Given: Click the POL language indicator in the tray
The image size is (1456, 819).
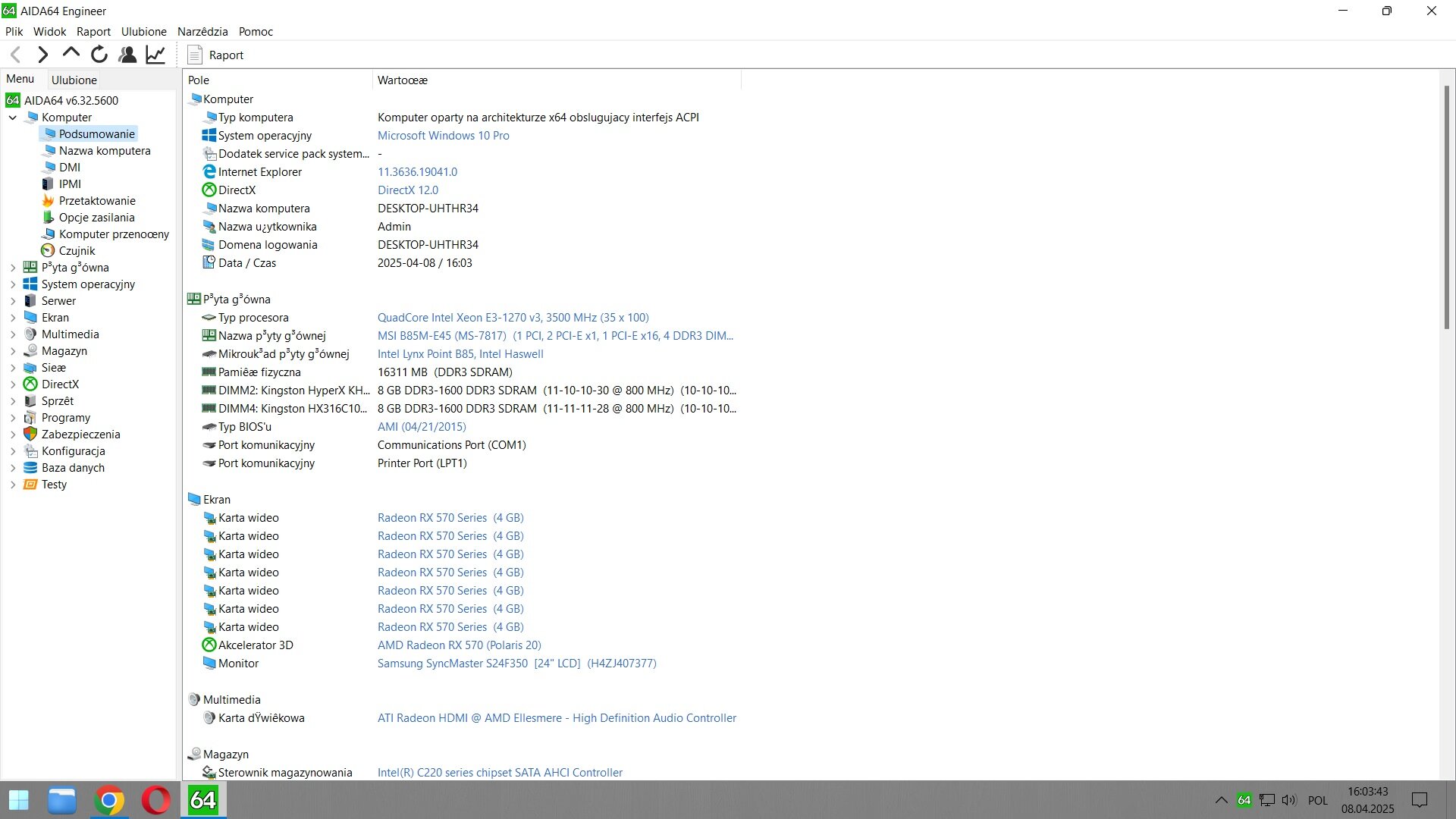Looking at the screenshot, I should coord(1318,800).
